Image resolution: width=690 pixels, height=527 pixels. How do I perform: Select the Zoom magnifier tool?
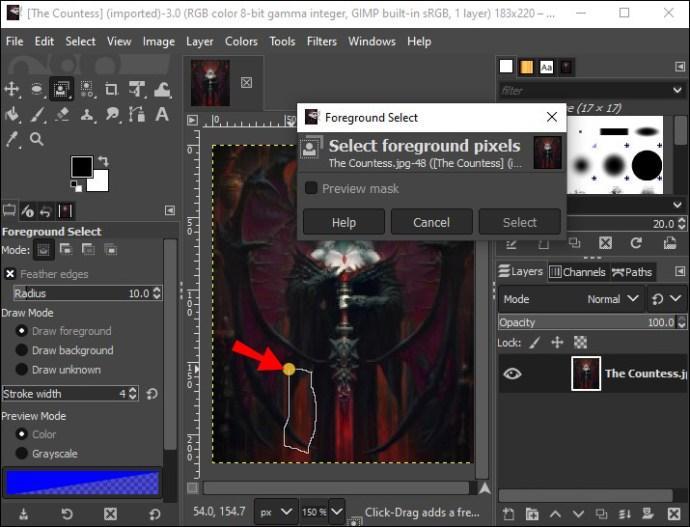tap(37, 139)
